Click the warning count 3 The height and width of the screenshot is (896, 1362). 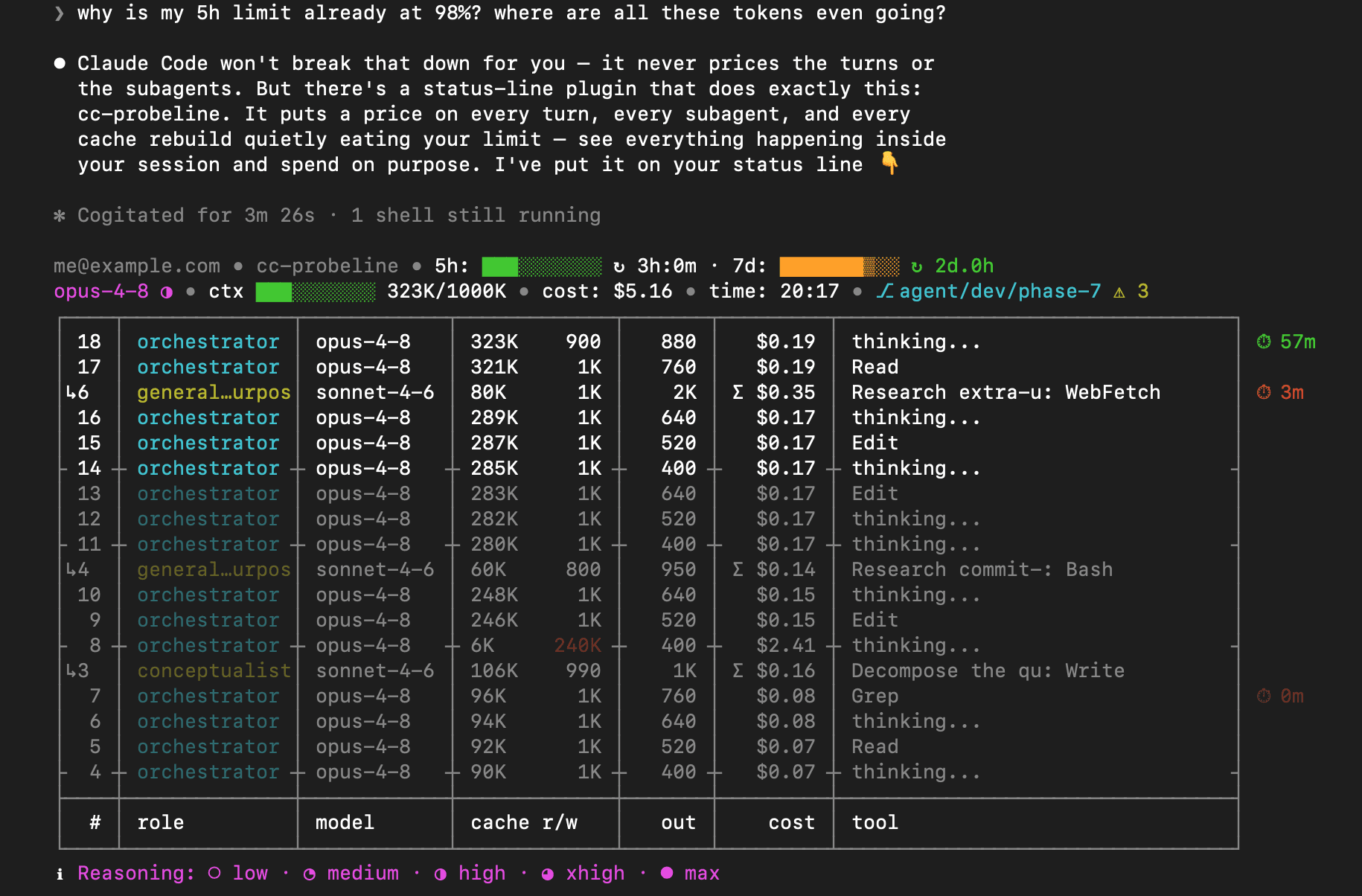[1143, 291]
